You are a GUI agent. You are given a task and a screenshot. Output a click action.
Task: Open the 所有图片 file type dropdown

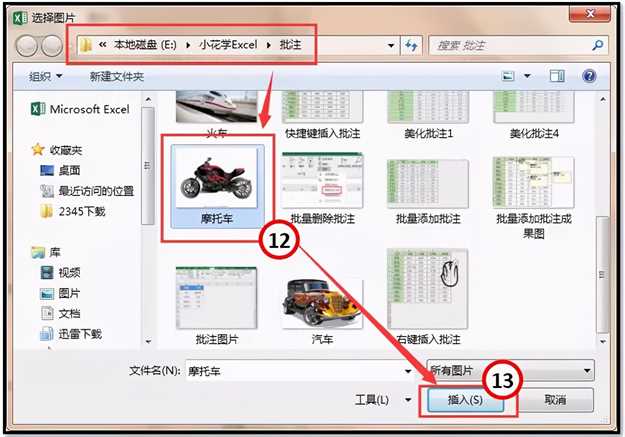click(x=510, y=369)
